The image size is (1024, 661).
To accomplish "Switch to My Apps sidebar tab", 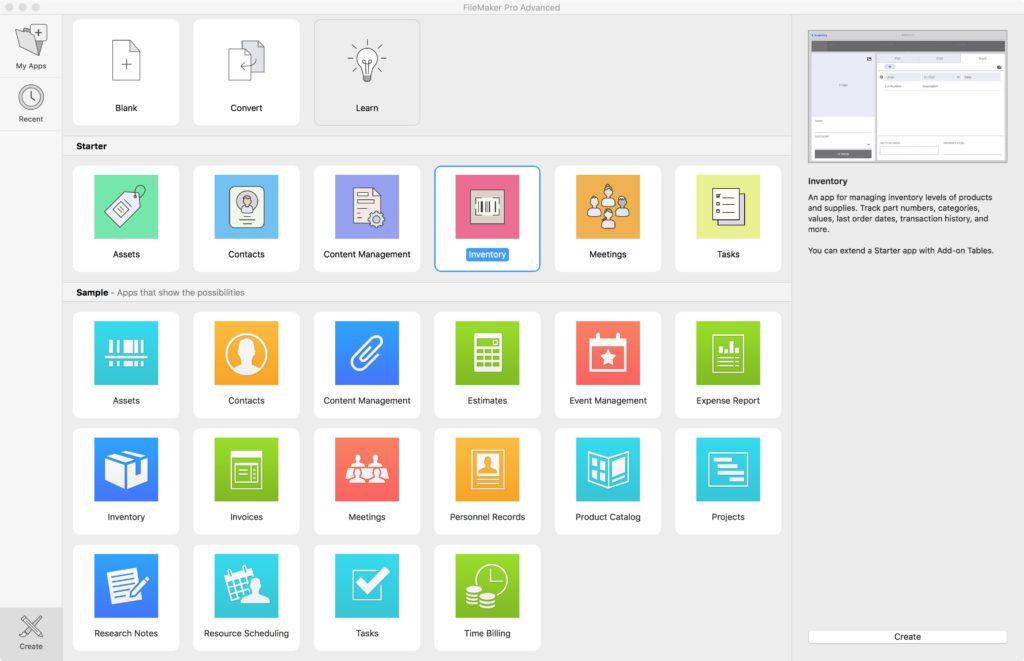I will 31,47.
